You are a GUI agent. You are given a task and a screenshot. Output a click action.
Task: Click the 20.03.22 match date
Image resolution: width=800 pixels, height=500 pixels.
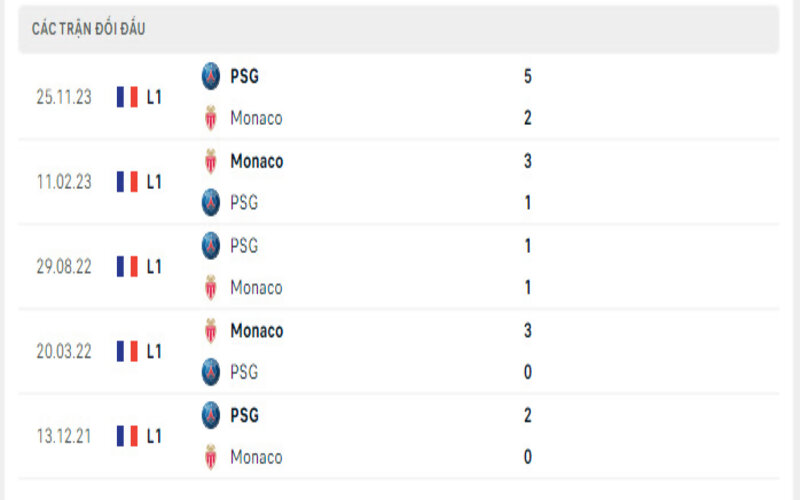tap(63, 351)
